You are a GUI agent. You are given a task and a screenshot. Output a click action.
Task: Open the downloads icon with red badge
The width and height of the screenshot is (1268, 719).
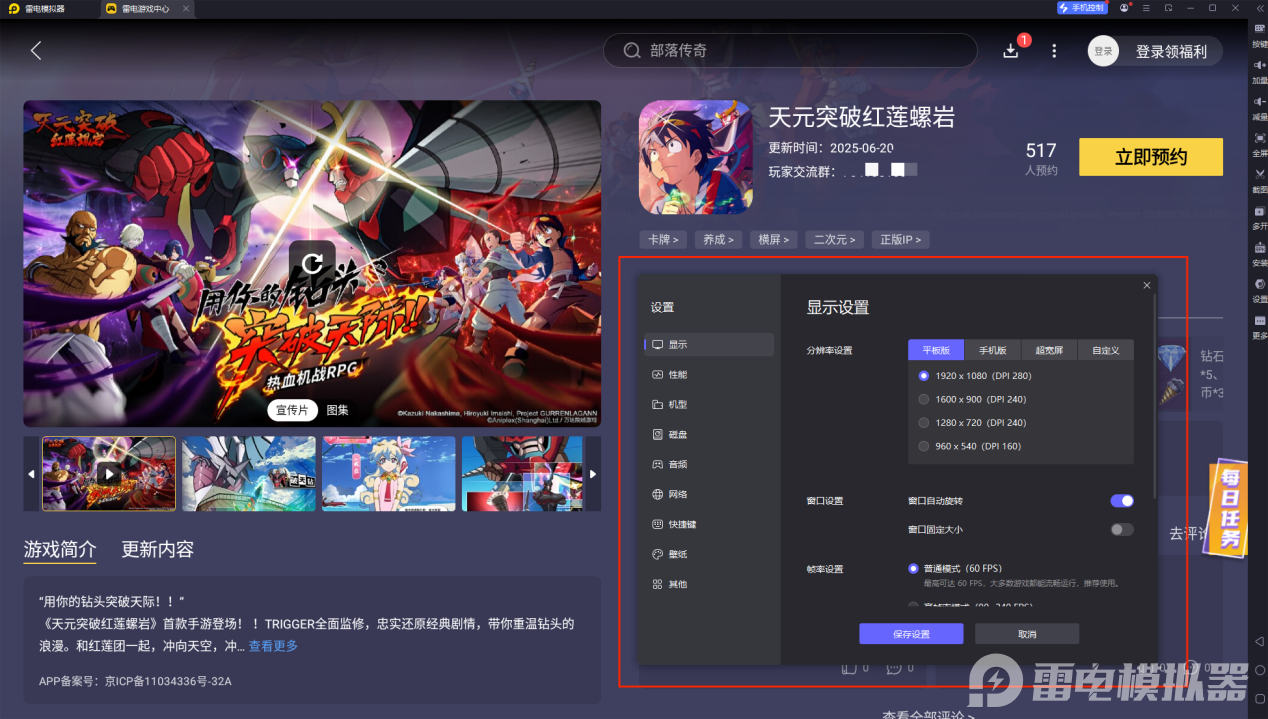tap(1012, 50)
